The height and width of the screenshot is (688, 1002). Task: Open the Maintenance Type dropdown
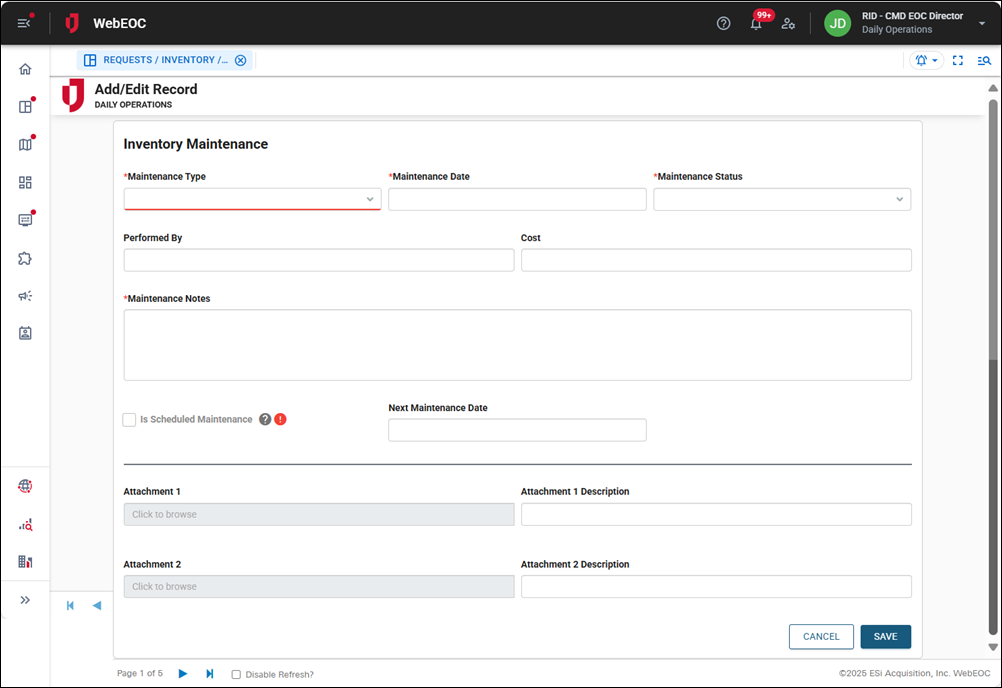coord(251,198)
